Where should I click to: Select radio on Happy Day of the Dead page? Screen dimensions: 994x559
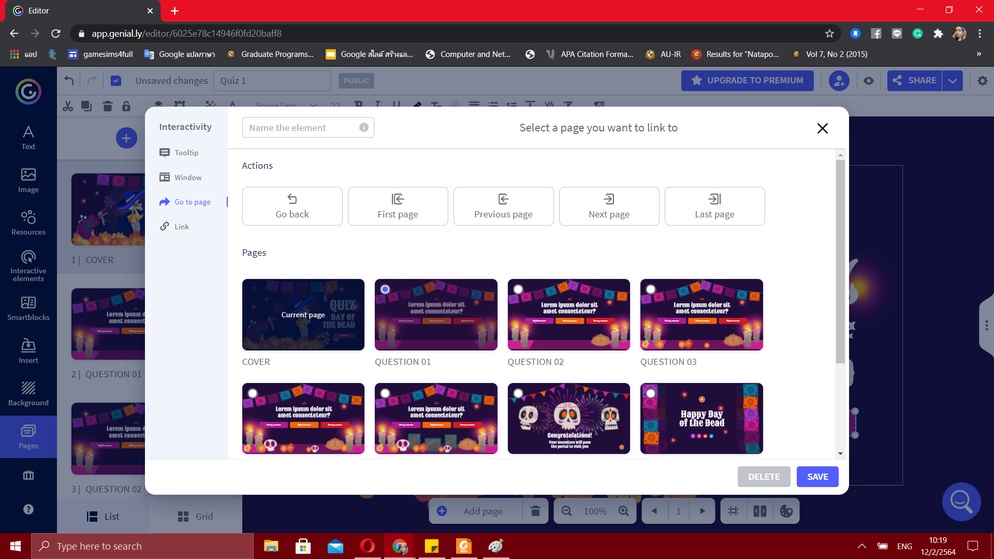[650, 393]
